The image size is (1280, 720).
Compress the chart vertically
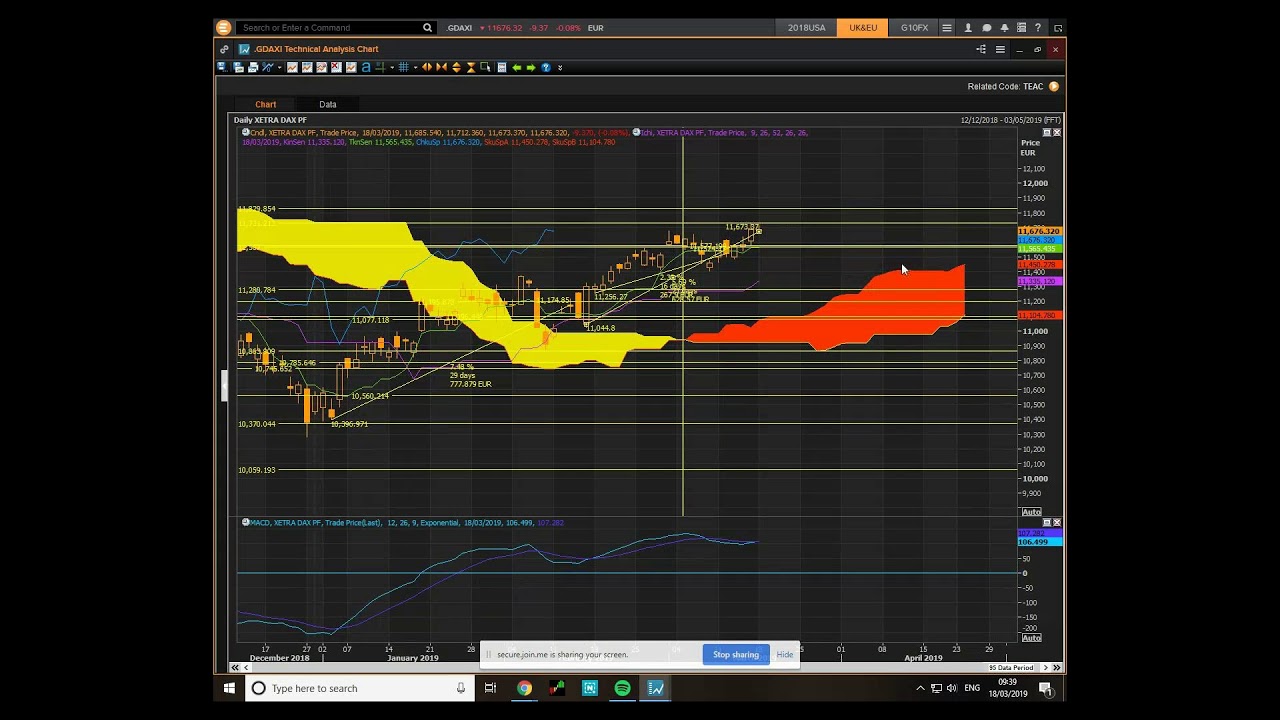coord(471,67)
